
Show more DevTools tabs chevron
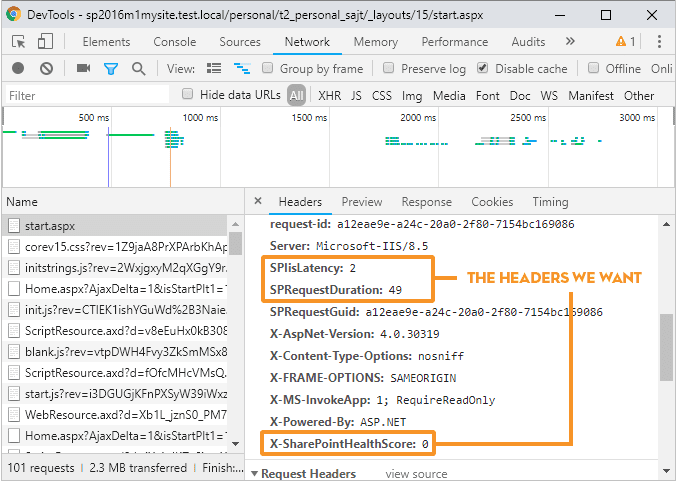570,41
